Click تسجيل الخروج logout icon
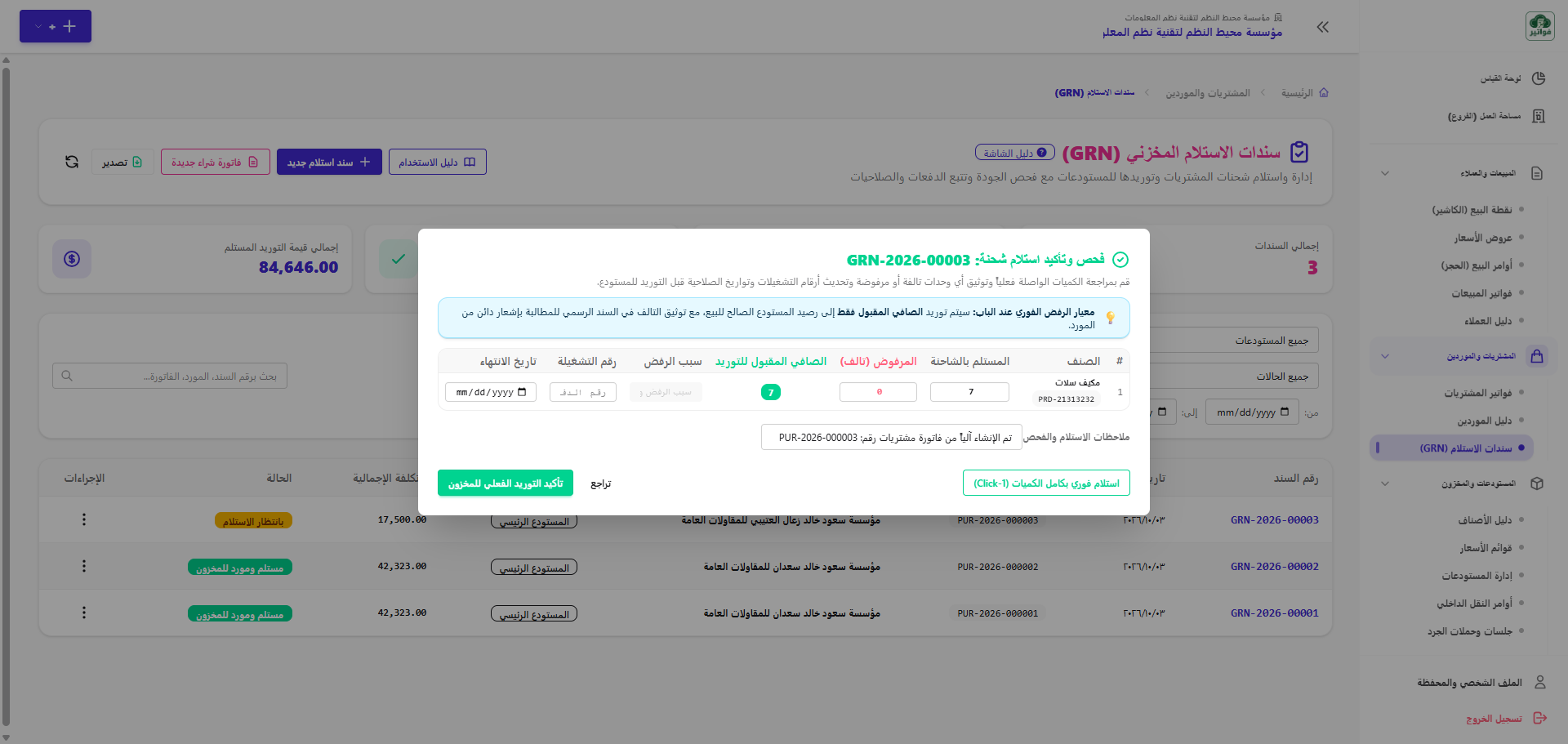The width and height of the screenshot is (1568, 744). click(x=1540, y=718)
